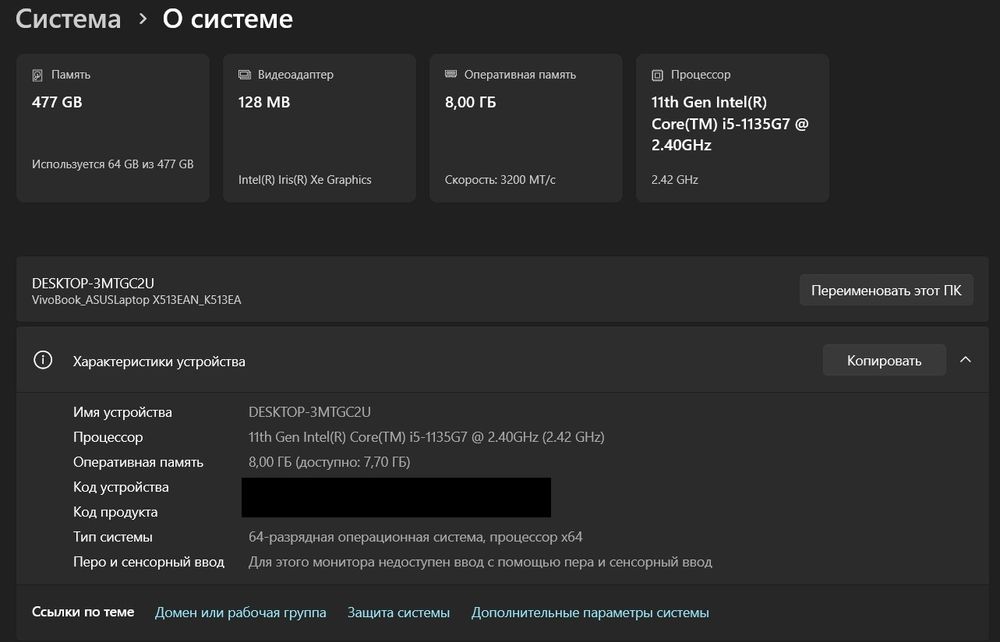Click the Процессор card icon

[658, 75]
